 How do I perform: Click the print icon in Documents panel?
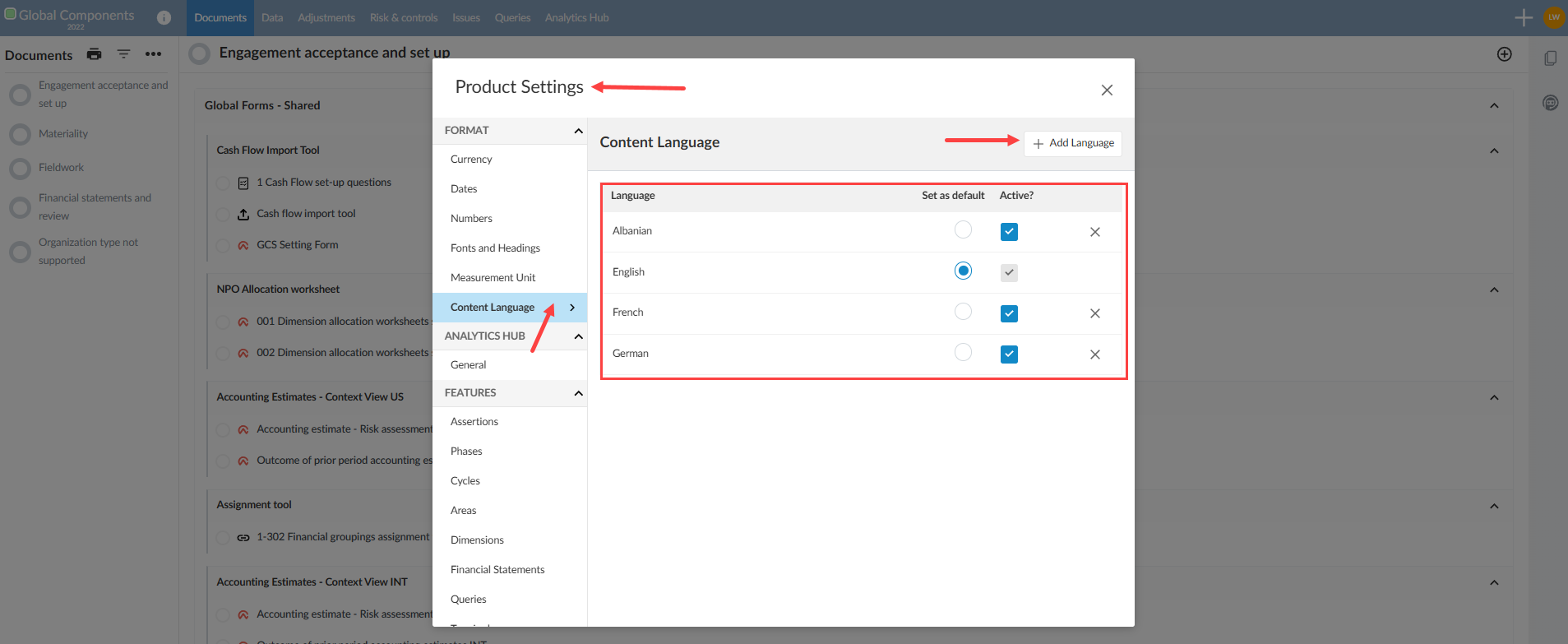(x=95, y=54)
